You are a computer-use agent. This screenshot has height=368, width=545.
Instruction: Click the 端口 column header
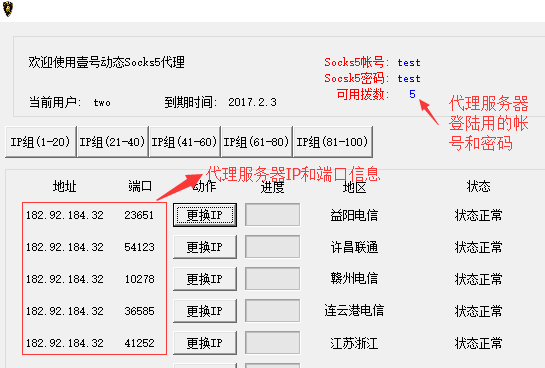140,187
